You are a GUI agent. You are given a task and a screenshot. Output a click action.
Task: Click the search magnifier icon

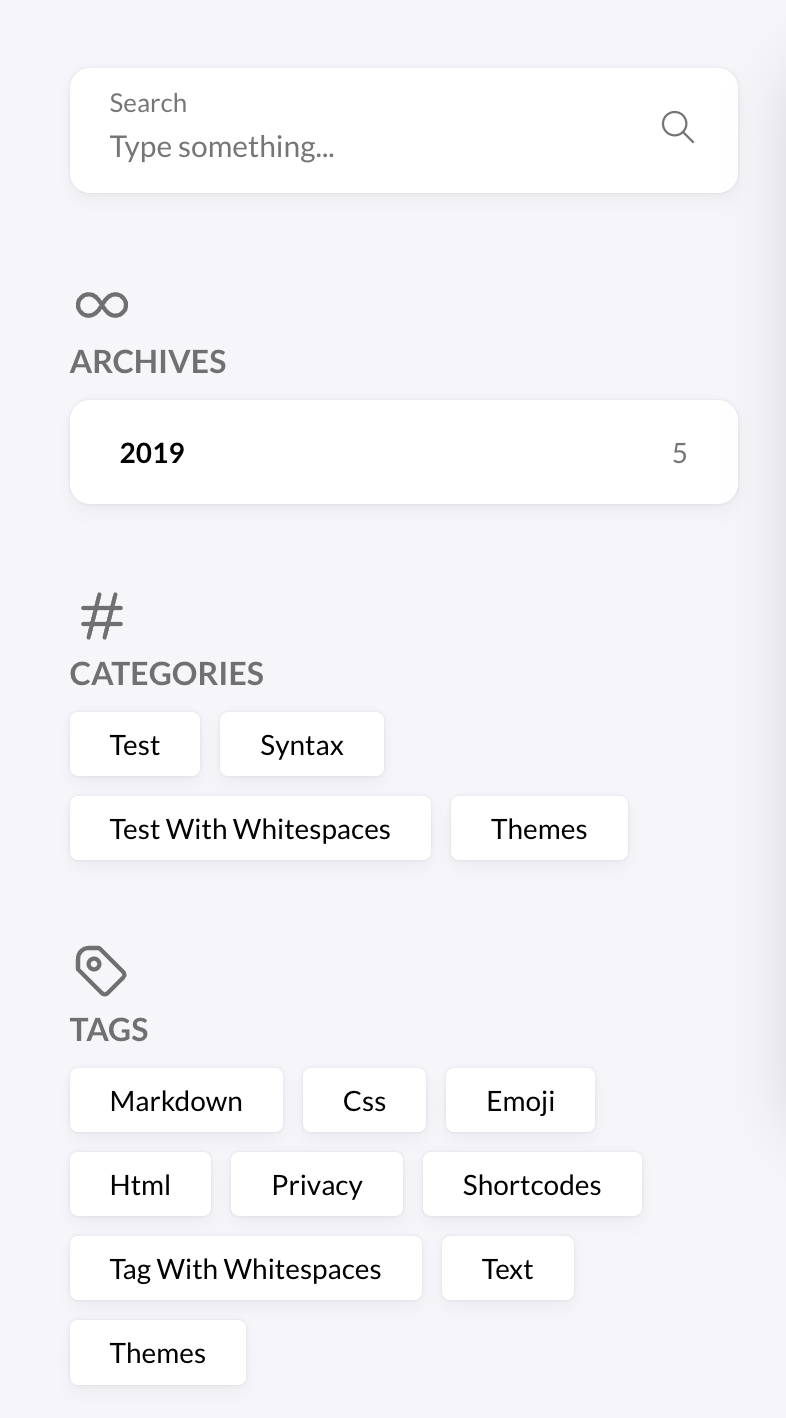677,127
